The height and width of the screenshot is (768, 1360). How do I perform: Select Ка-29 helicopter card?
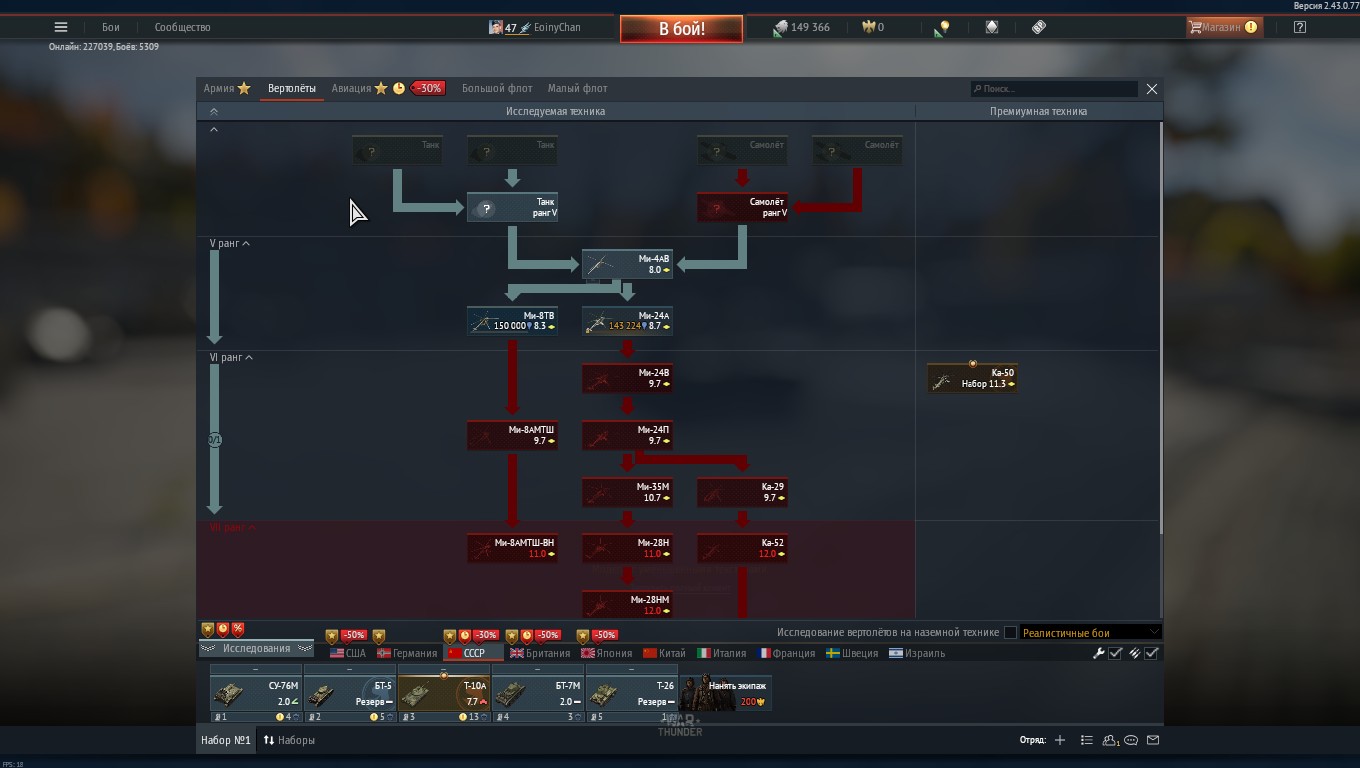[742, 492]
